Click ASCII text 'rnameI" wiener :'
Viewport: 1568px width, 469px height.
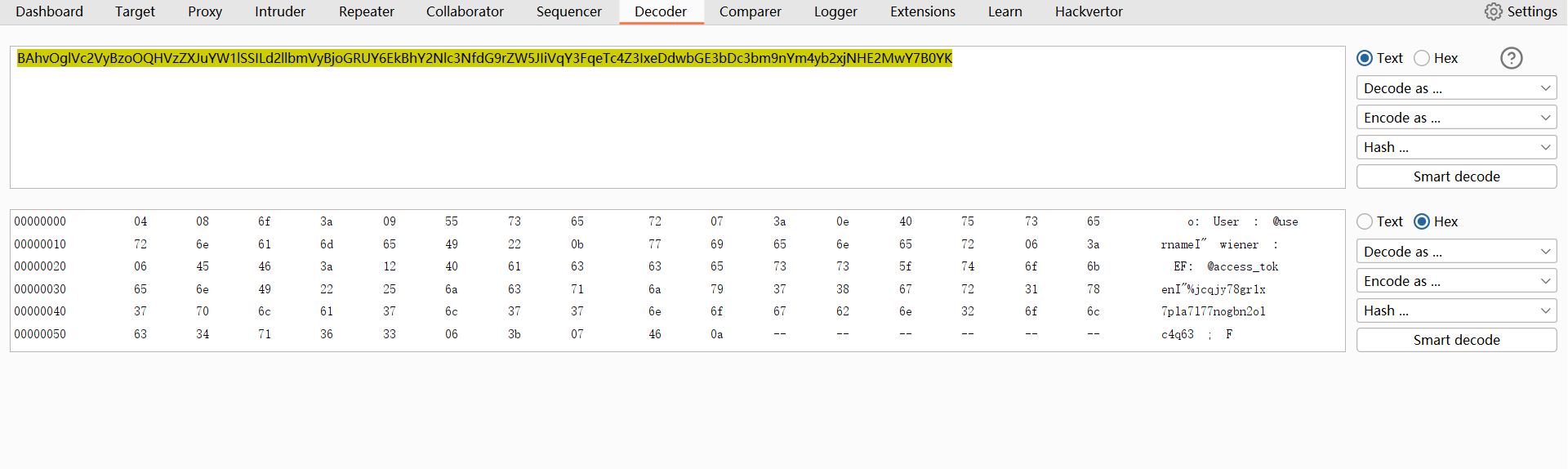pyautogui.click(x=1219, y=244)
